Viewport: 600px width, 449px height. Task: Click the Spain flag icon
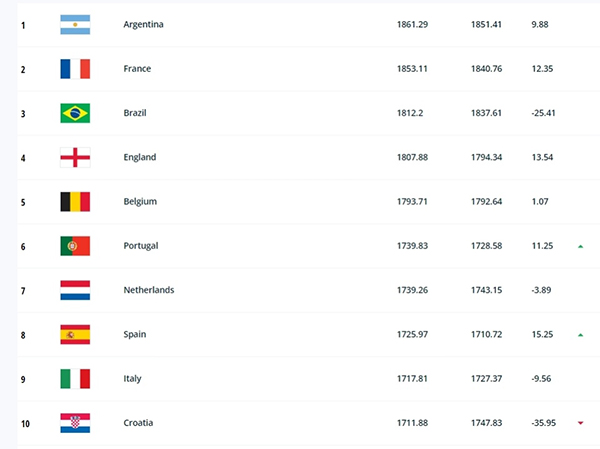tap(75, 334)
